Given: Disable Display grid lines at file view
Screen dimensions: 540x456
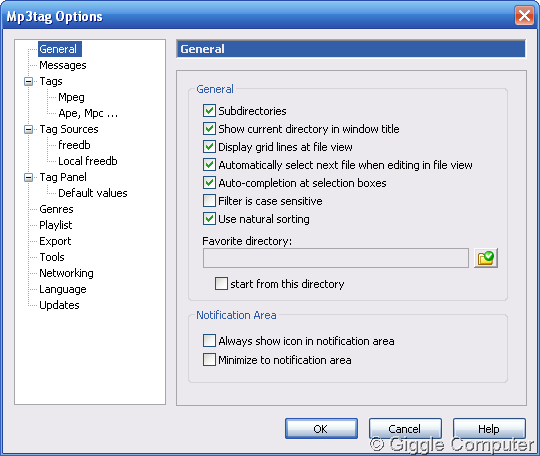Looking at the screenshot, I should click(209, 147).
